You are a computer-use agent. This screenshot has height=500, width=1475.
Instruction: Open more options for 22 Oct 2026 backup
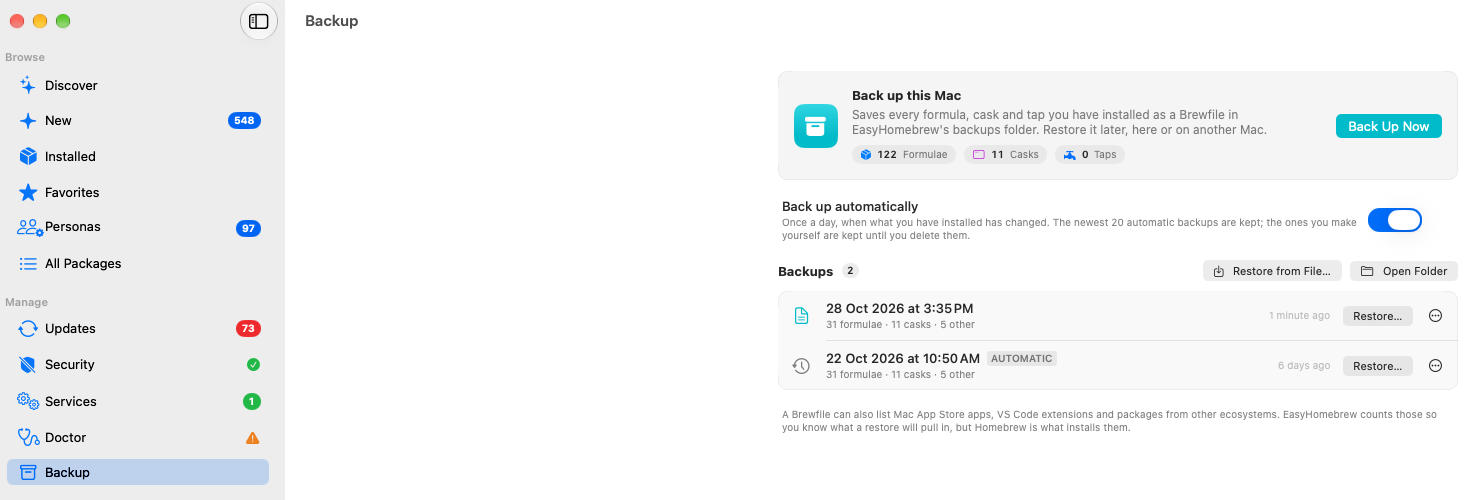(x=1435, y=366)
